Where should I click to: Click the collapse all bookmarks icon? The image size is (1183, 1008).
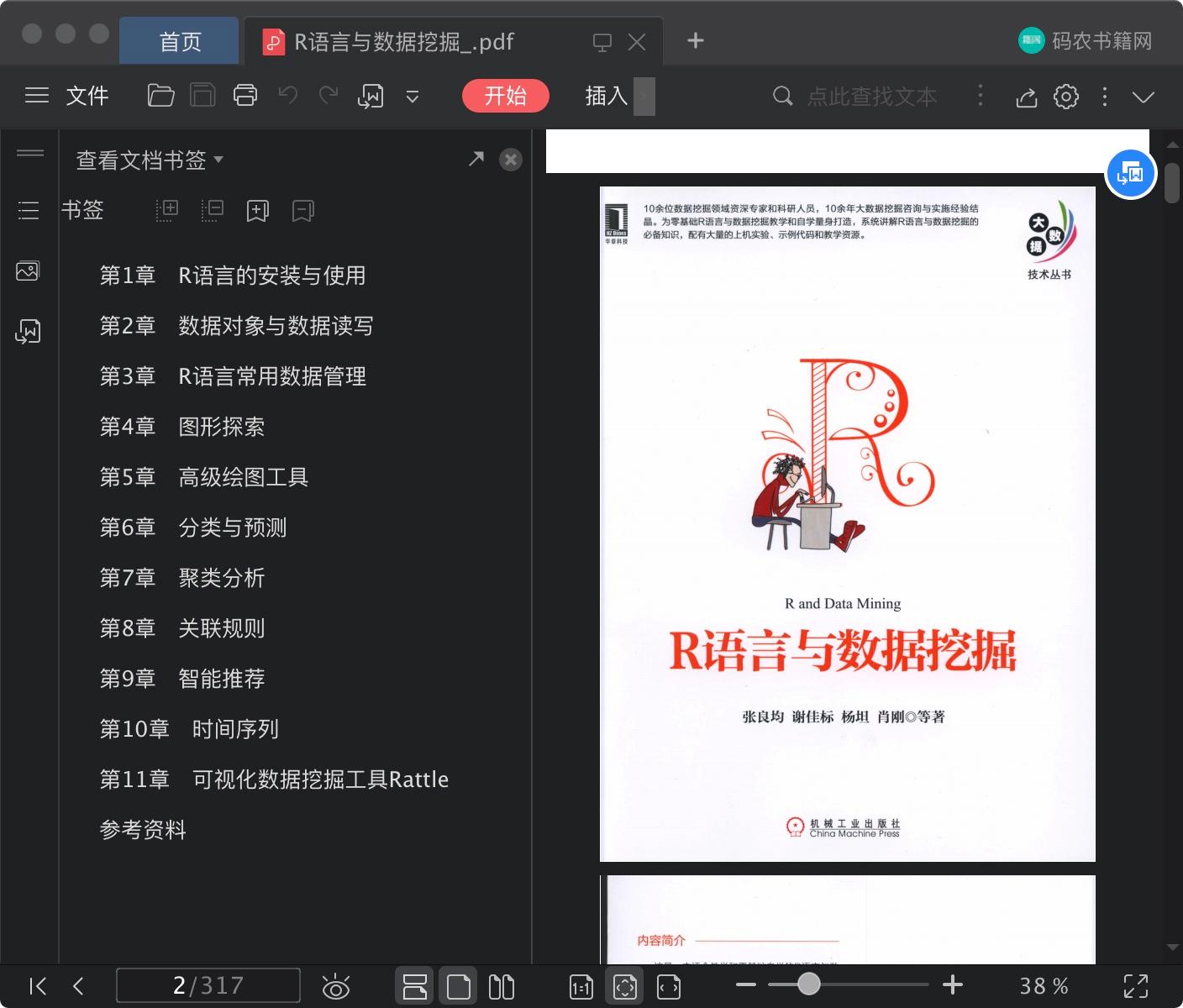click(213, 210)
